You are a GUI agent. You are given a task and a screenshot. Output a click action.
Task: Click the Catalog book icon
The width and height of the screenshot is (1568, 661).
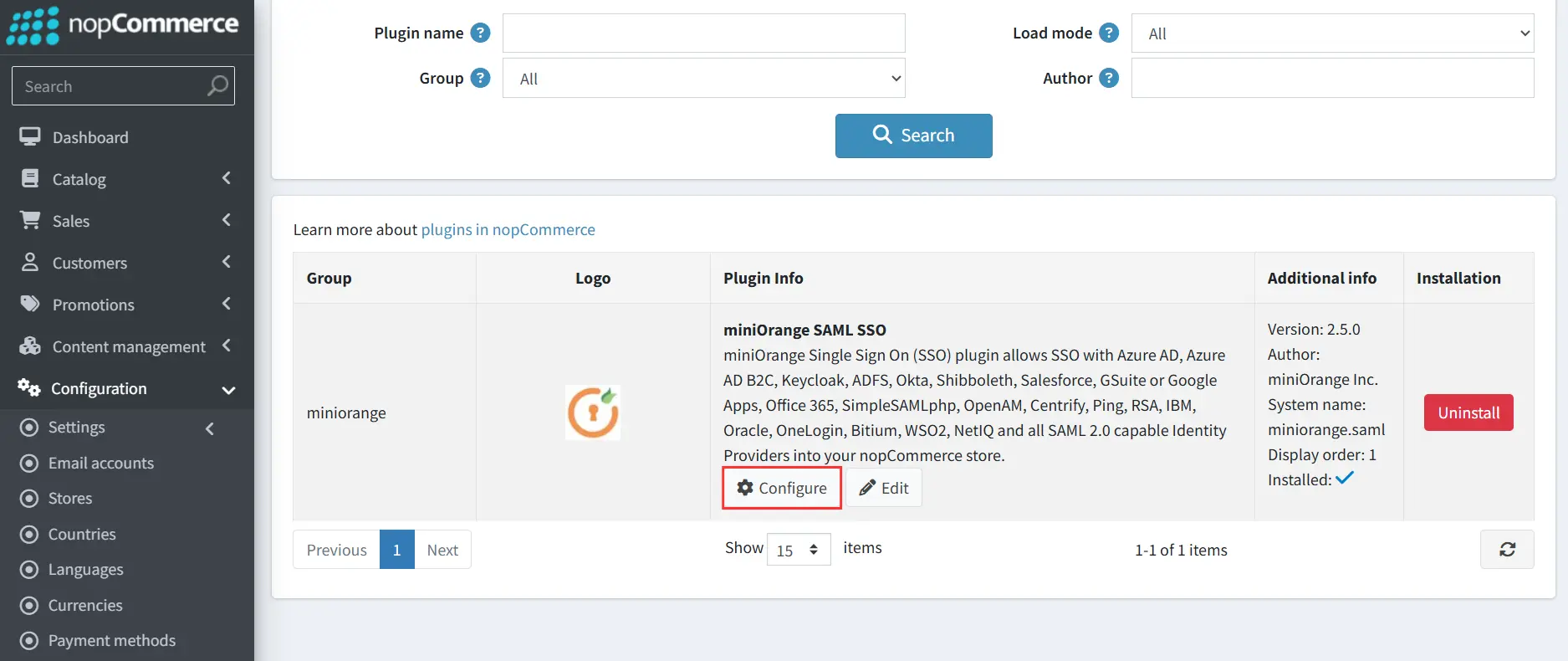[x=30, y=178]
